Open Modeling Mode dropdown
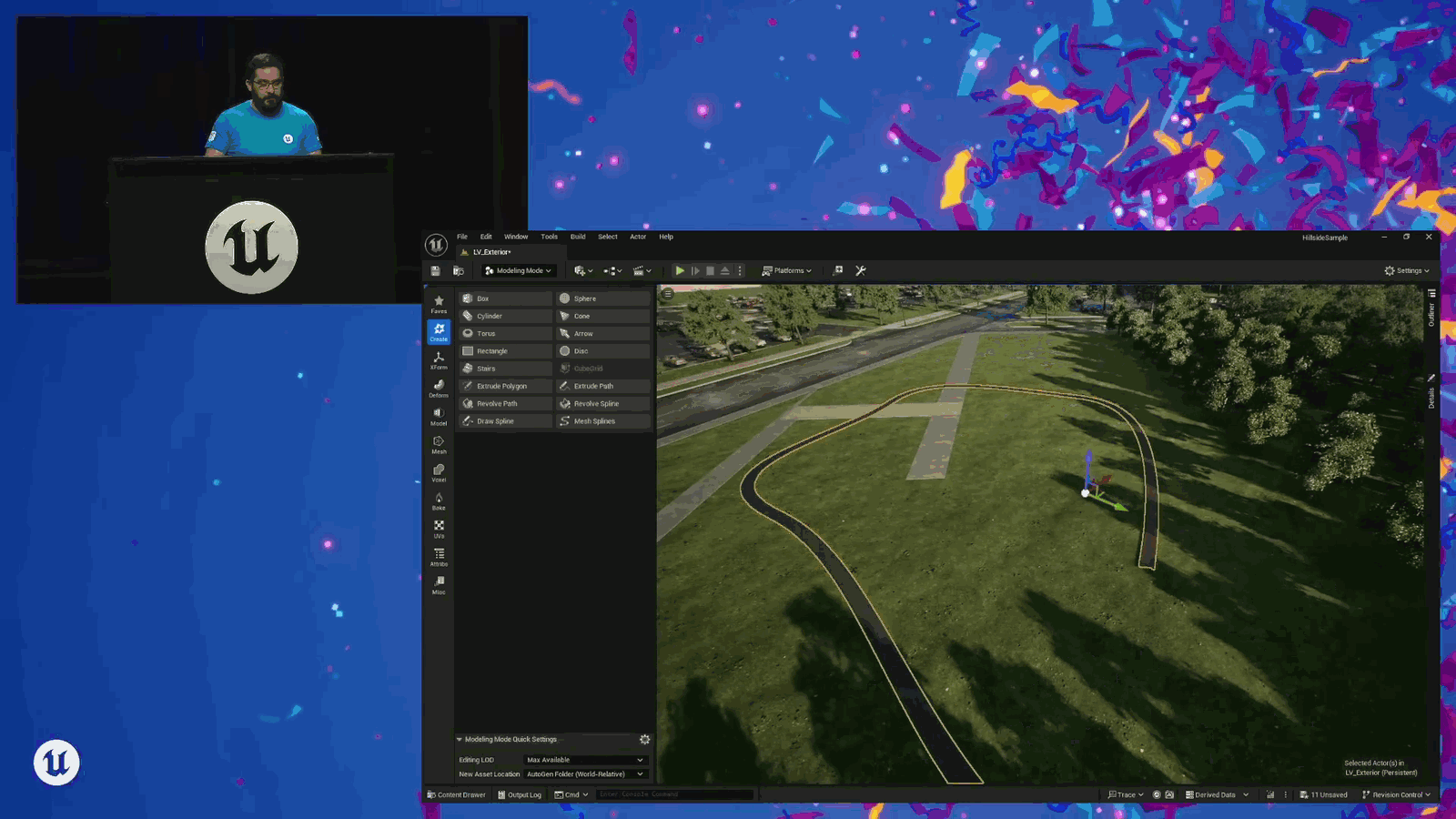The width and height of the screenshot is (1456, 819). (518, 270)
